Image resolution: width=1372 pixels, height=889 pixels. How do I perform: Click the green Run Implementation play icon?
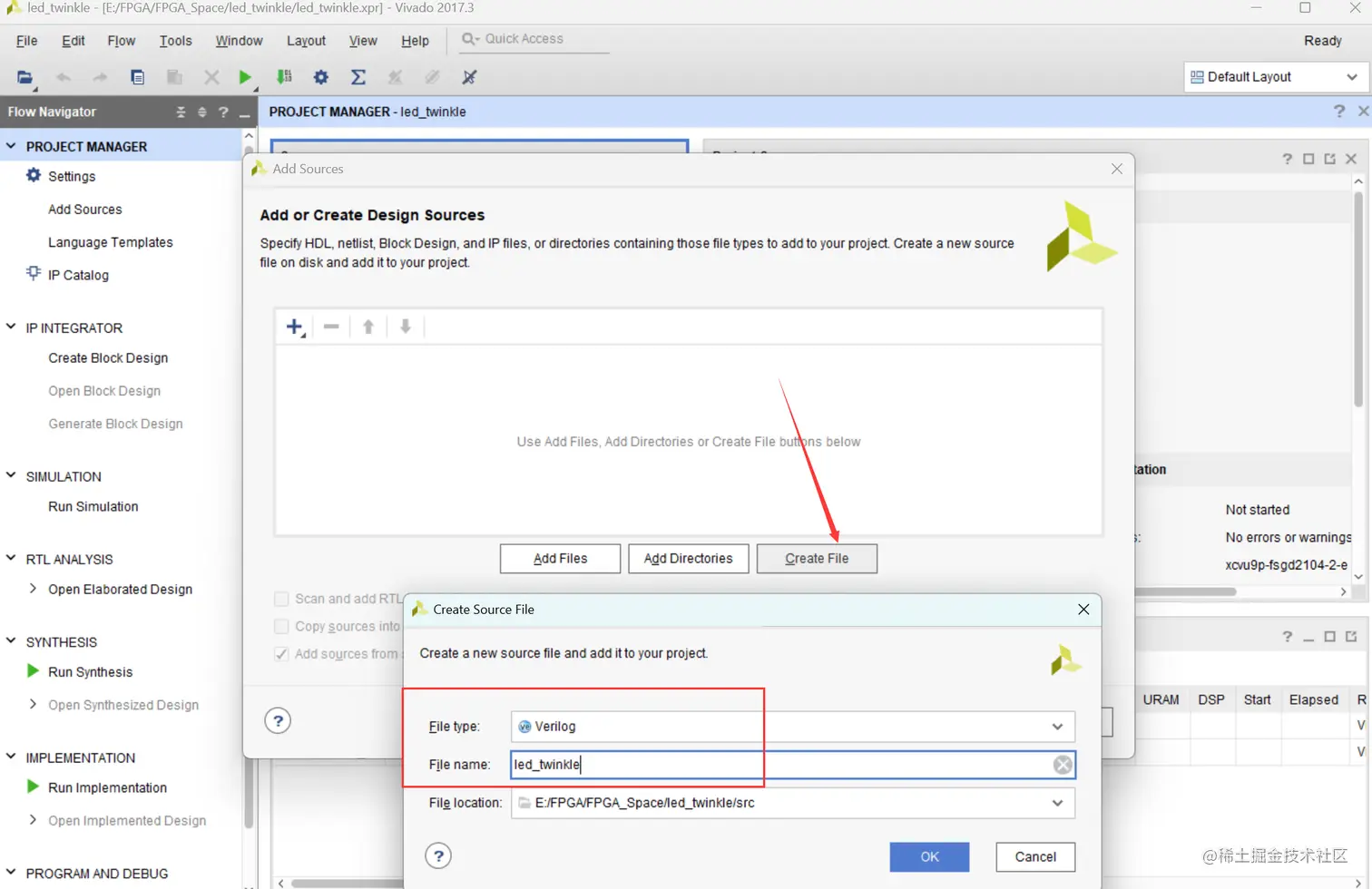click(x=33, y=786)
